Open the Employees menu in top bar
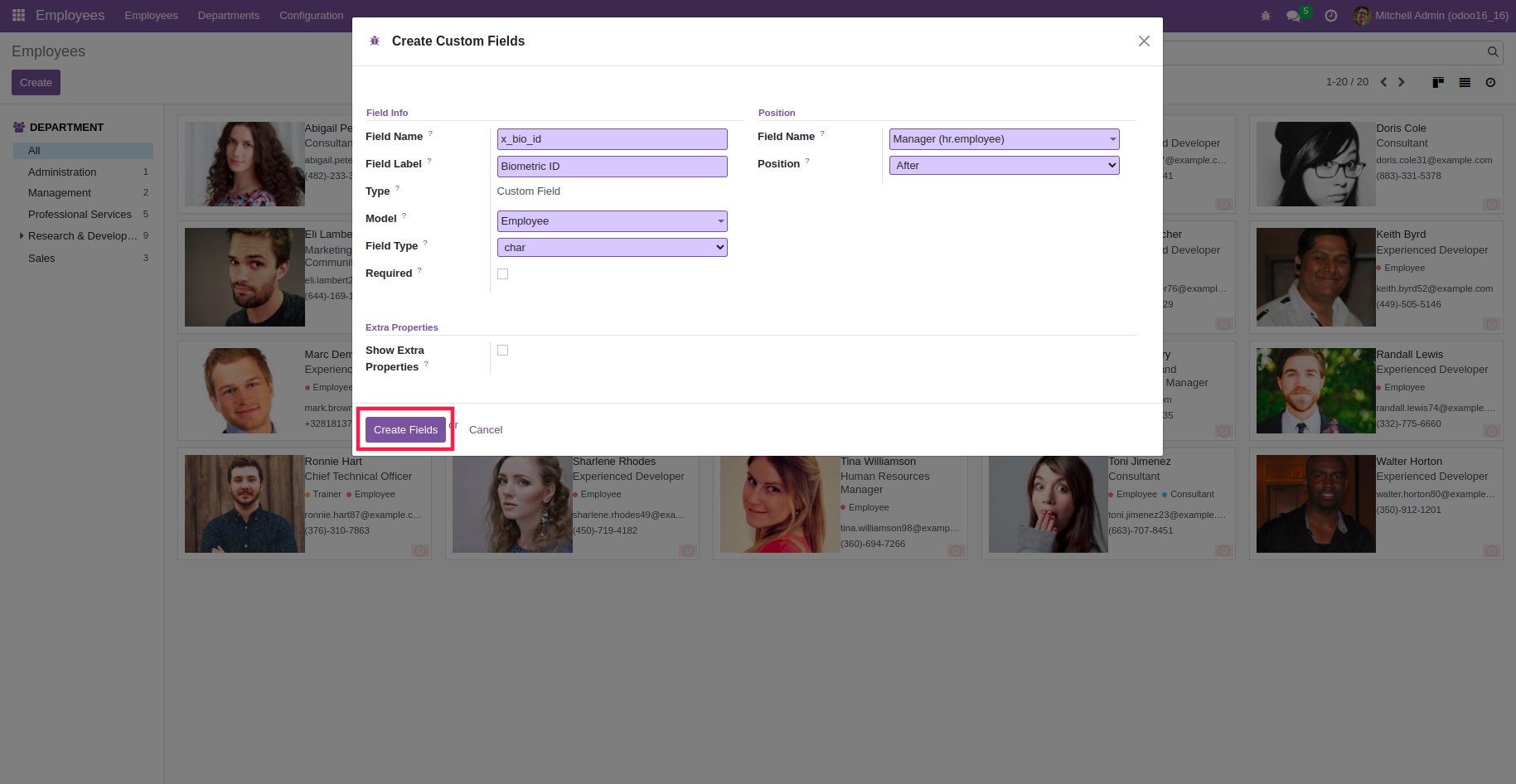1516x784 pixels. pyautogui.click(x=151, y=16)
